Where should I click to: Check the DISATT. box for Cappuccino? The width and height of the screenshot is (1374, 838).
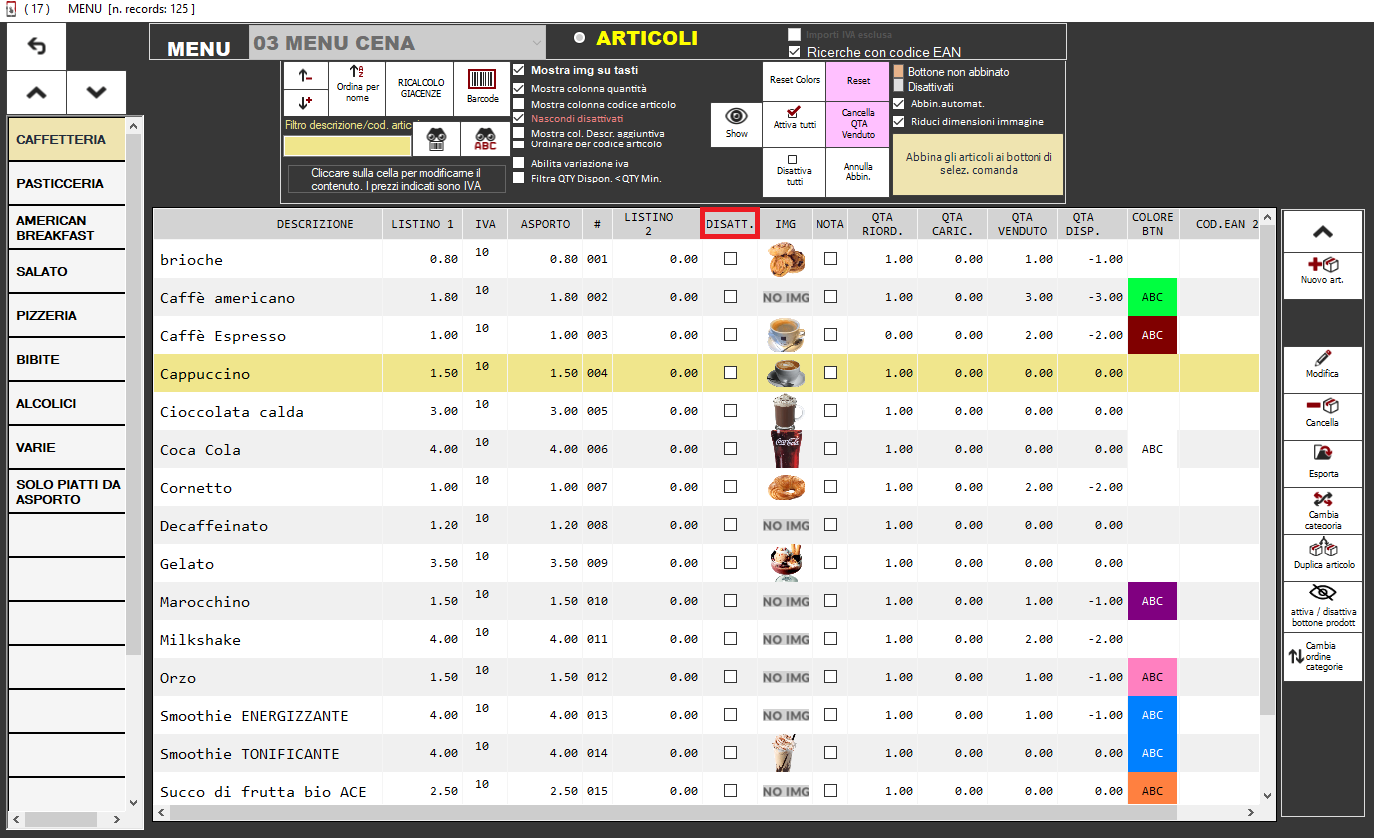click(x=730, y=373)
